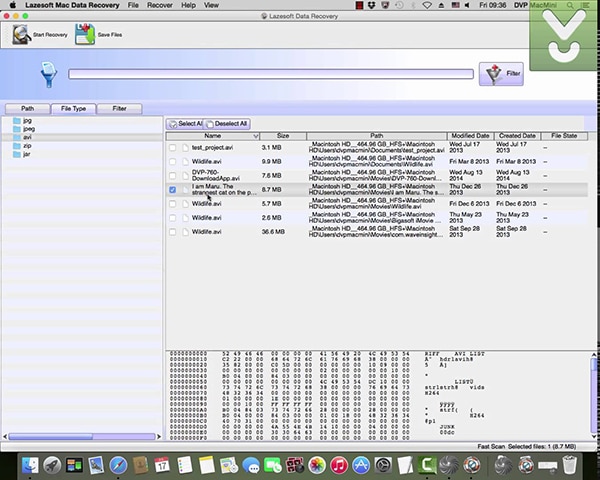Click the file name test_project.avi

pos(212,148)
